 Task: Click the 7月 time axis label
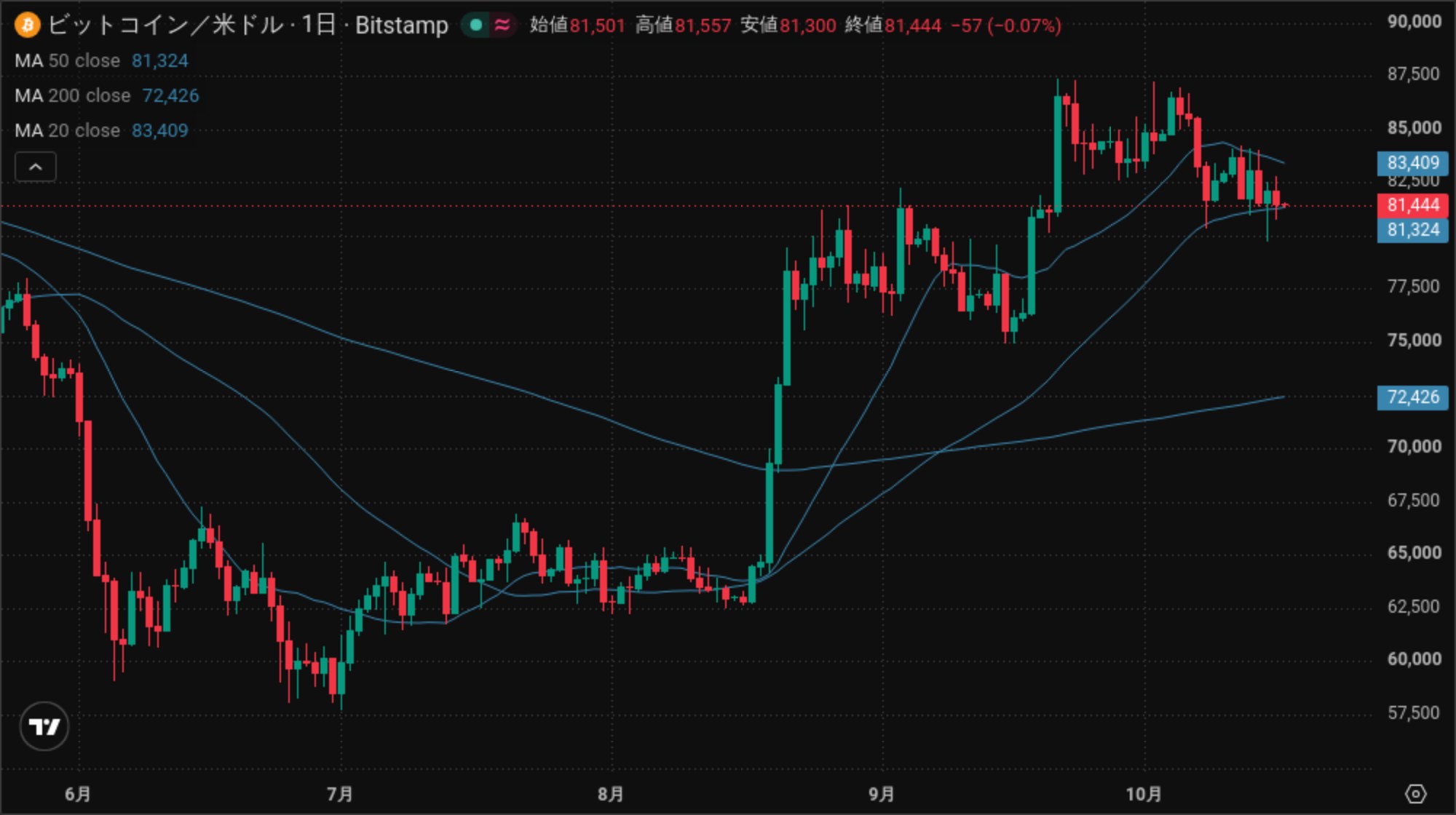(x=340, y=794)
